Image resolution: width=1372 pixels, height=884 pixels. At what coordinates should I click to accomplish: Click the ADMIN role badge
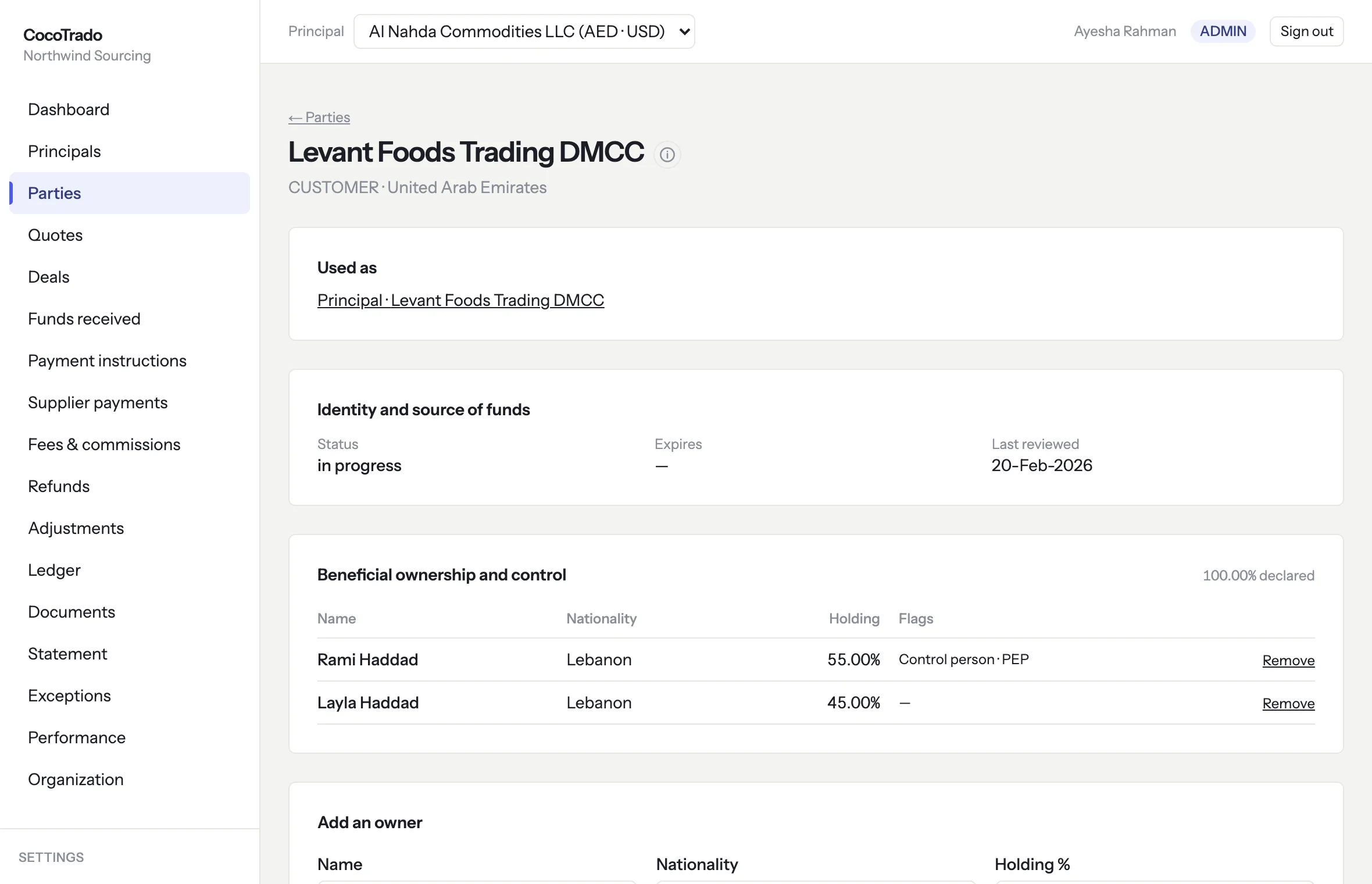(1223, 31)
